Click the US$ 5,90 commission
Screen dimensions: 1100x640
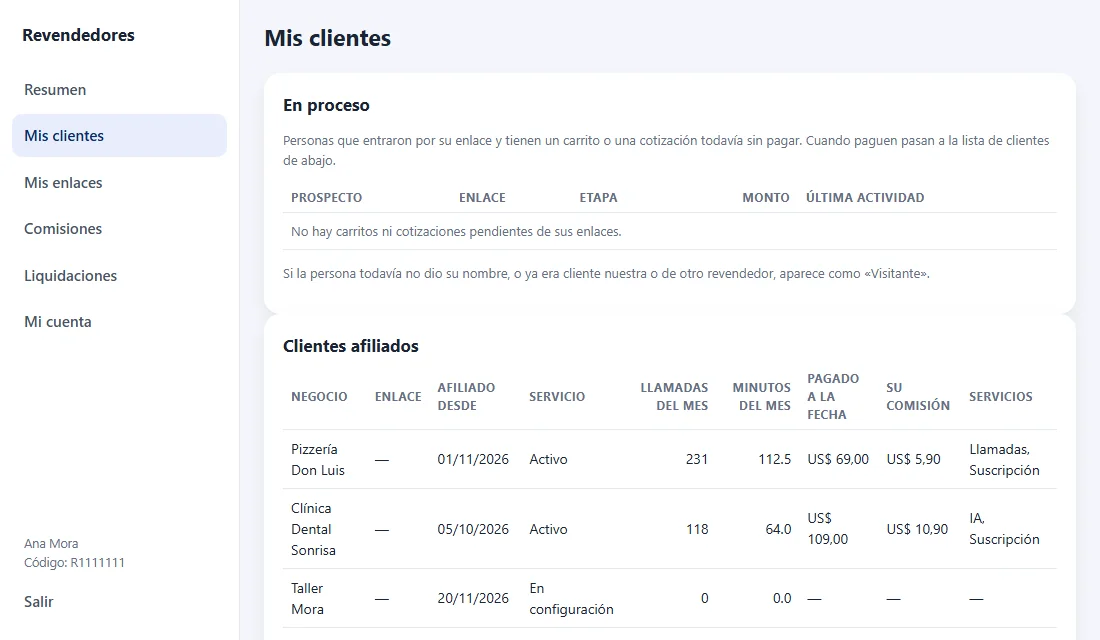(x=913, y=460)
